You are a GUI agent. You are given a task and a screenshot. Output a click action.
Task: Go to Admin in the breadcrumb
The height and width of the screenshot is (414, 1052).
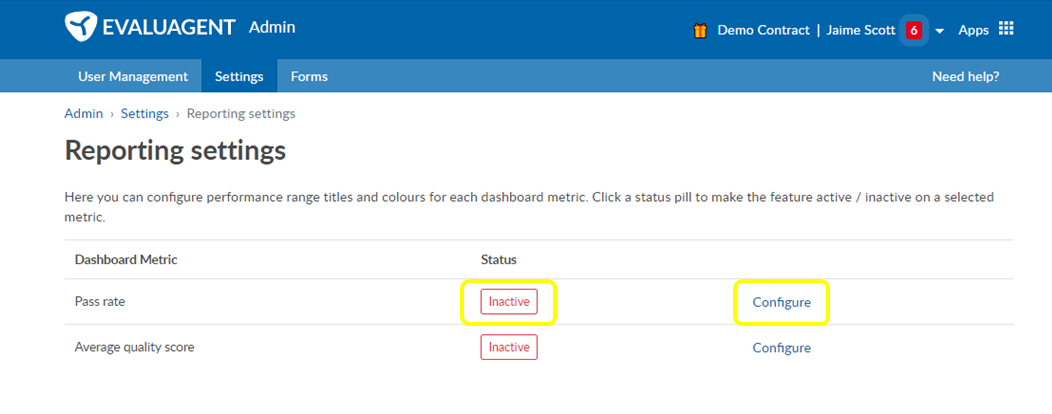click(84, 113)
